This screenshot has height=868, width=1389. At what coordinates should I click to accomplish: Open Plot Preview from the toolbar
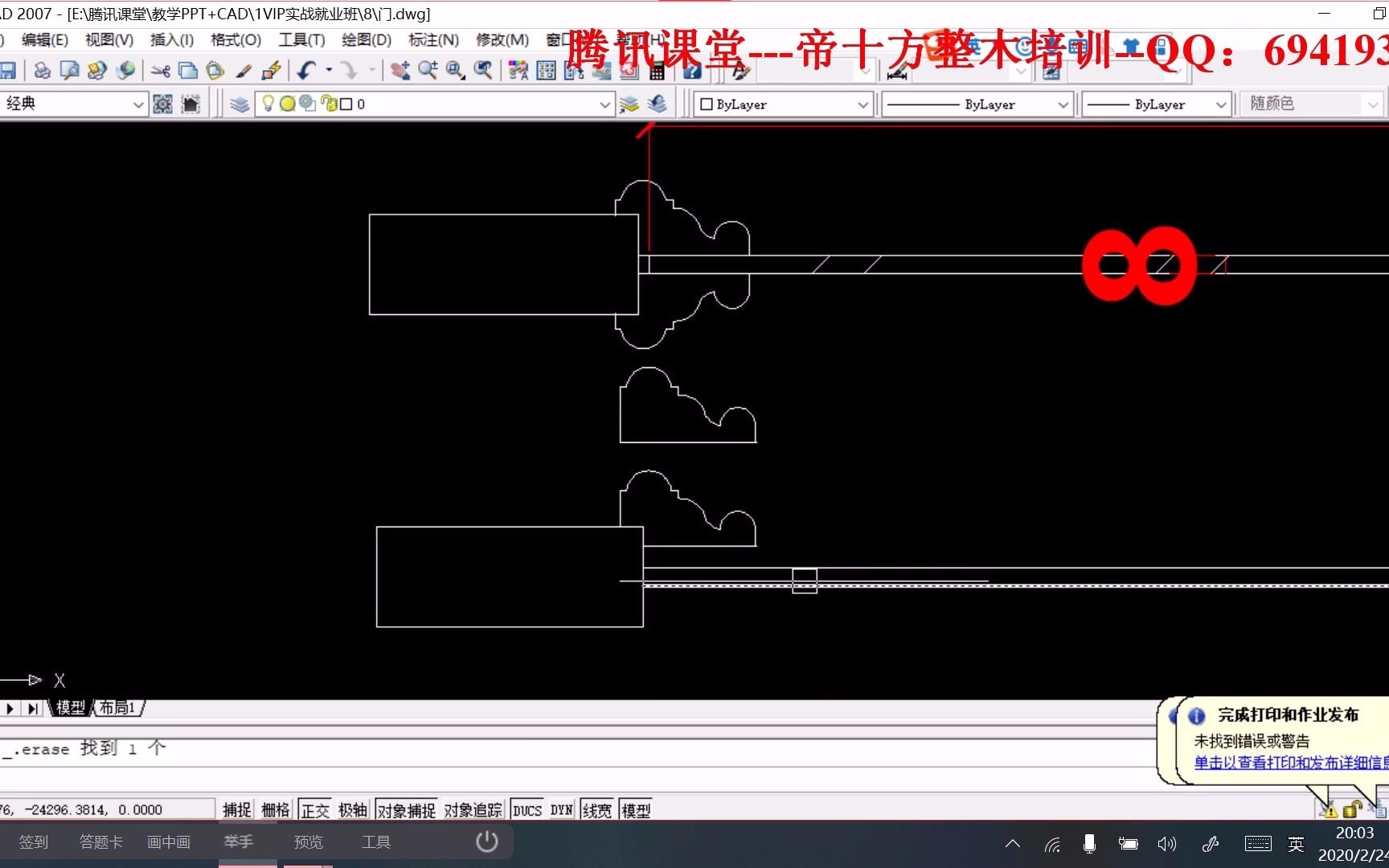click(70, 71)
